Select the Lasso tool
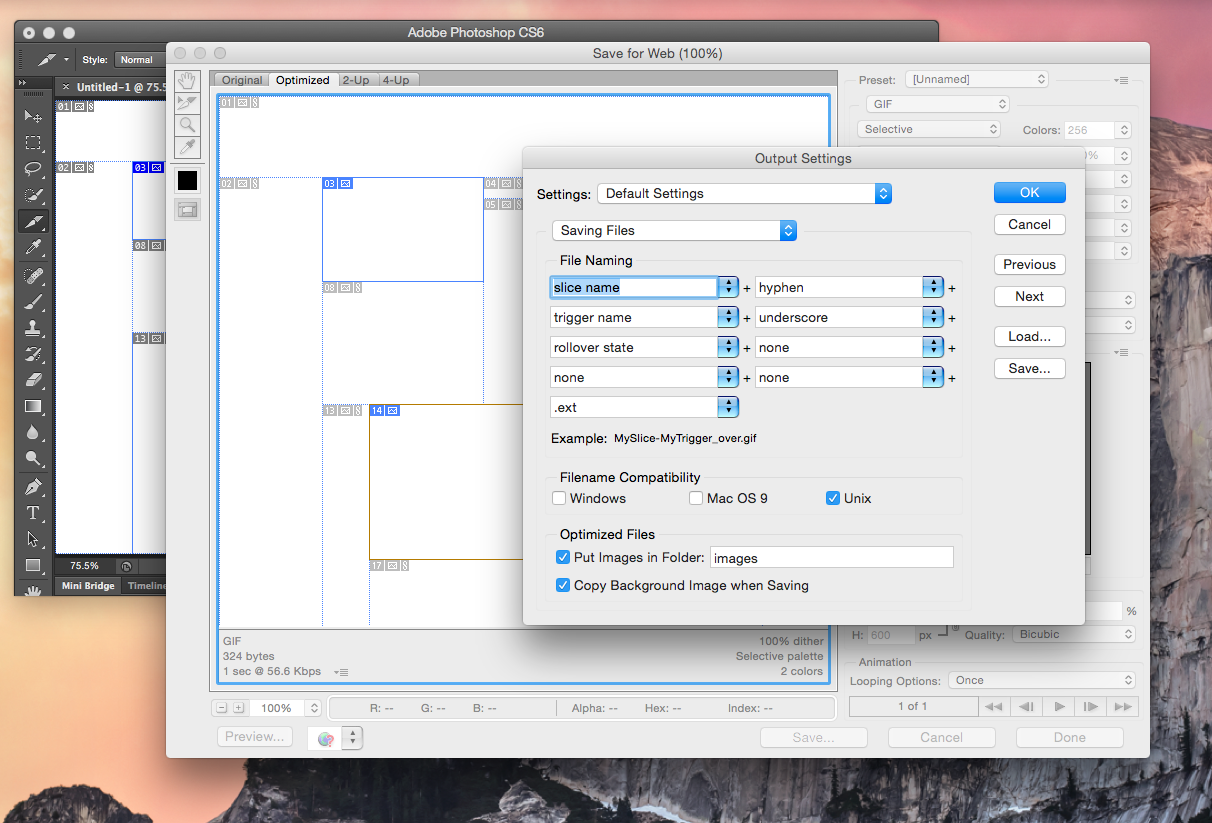 point(33,169)
